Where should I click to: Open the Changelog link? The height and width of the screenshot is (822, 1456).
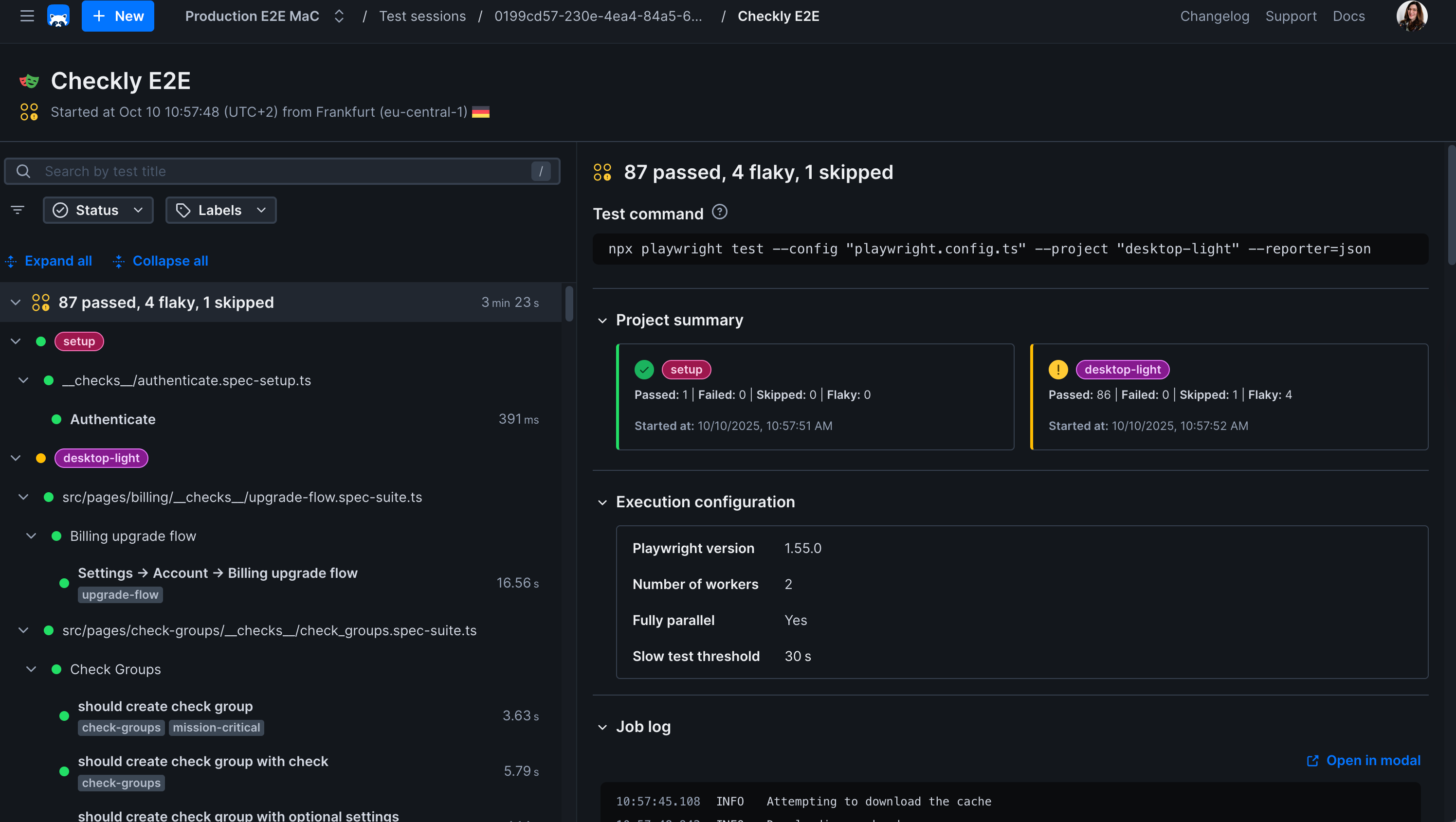pos(1215,16)
